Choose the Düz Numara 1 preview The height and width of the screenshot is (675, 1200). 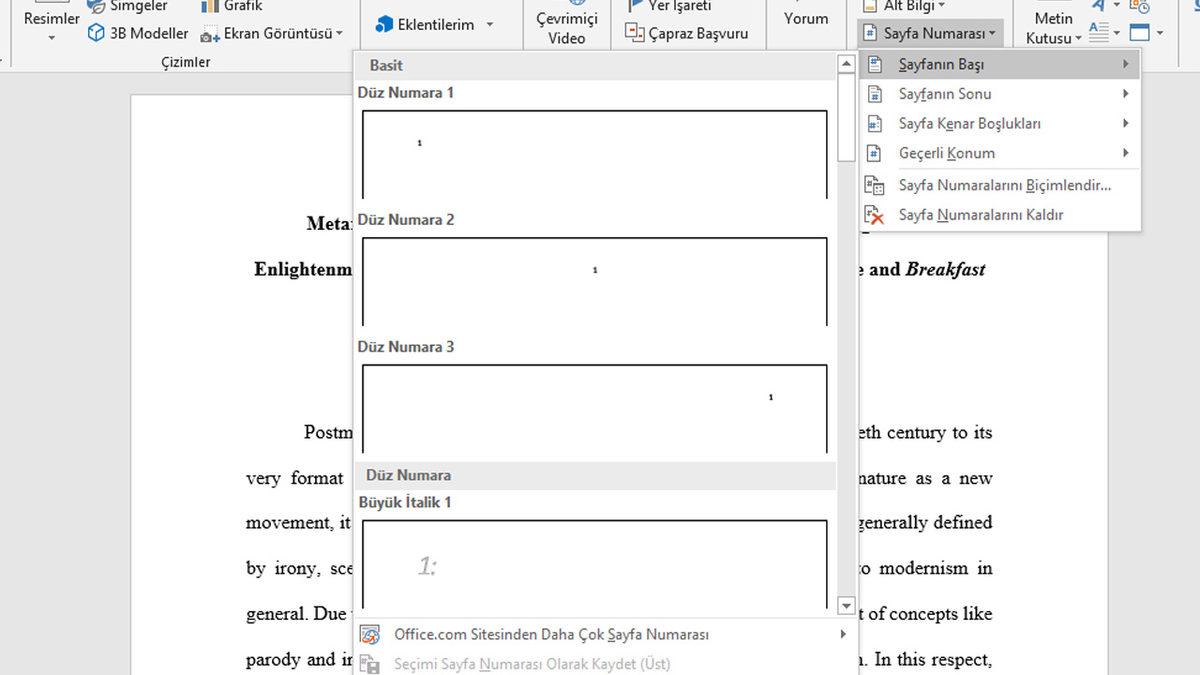click(594, 154)
